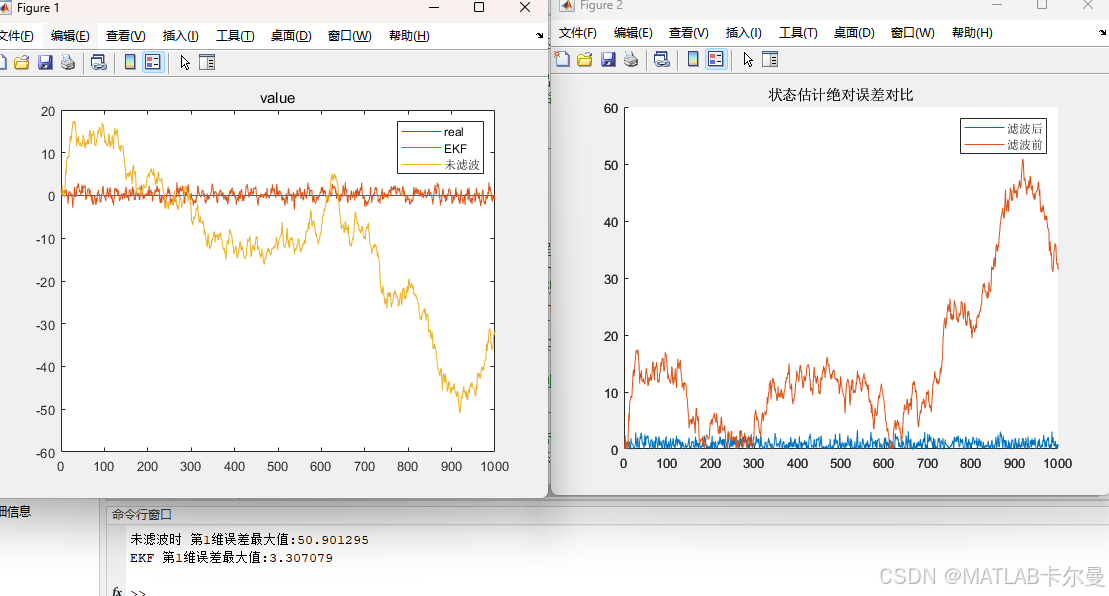The width and height of the screenshot is (1109, 596).
Task: Select the '未滤波' legend entry in Figure 1
Action: point(441,165)
